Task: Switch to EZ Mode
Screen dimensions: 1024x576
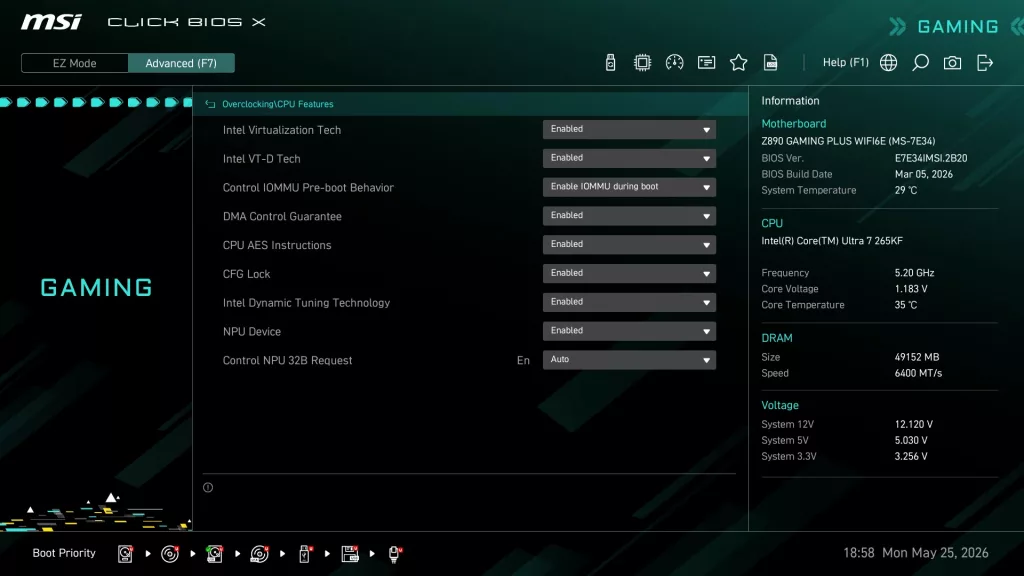Action: coord(74,63)
